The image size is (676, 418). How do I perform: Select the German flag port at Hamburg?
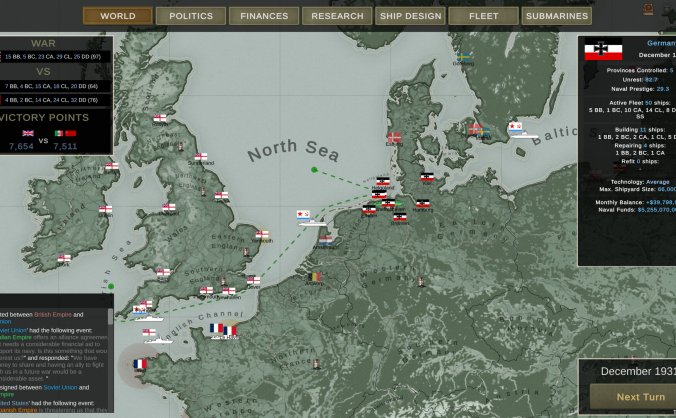(423, 204)
